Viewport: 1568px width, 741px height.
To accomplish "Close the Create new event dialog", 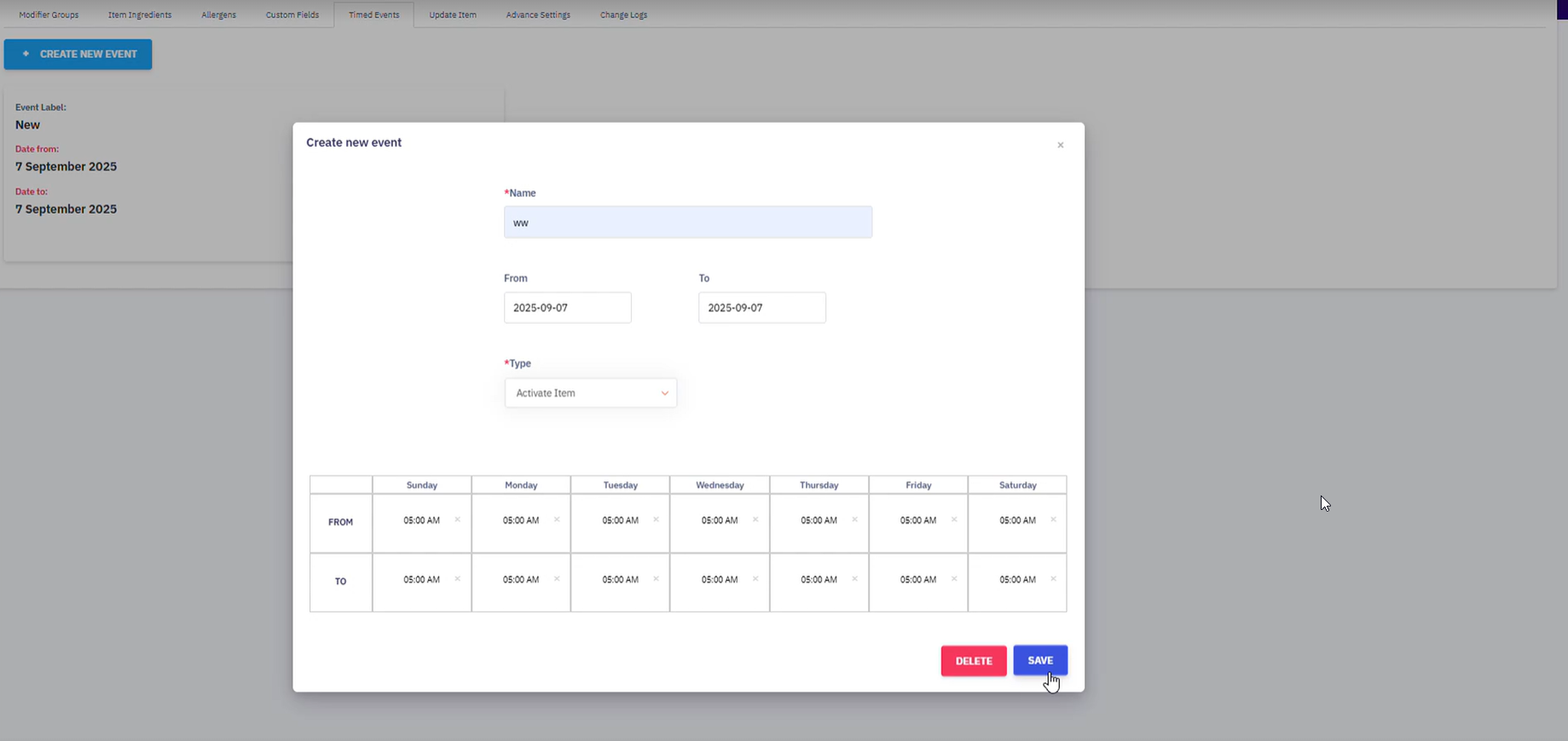I will point(1060,145).
